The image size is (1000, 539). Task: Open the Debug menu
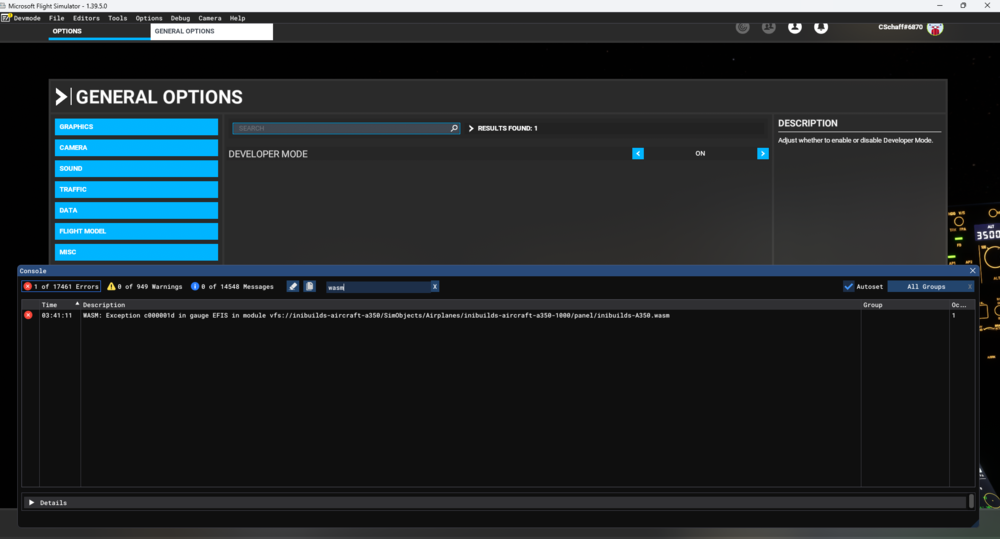tap(180, 18)
